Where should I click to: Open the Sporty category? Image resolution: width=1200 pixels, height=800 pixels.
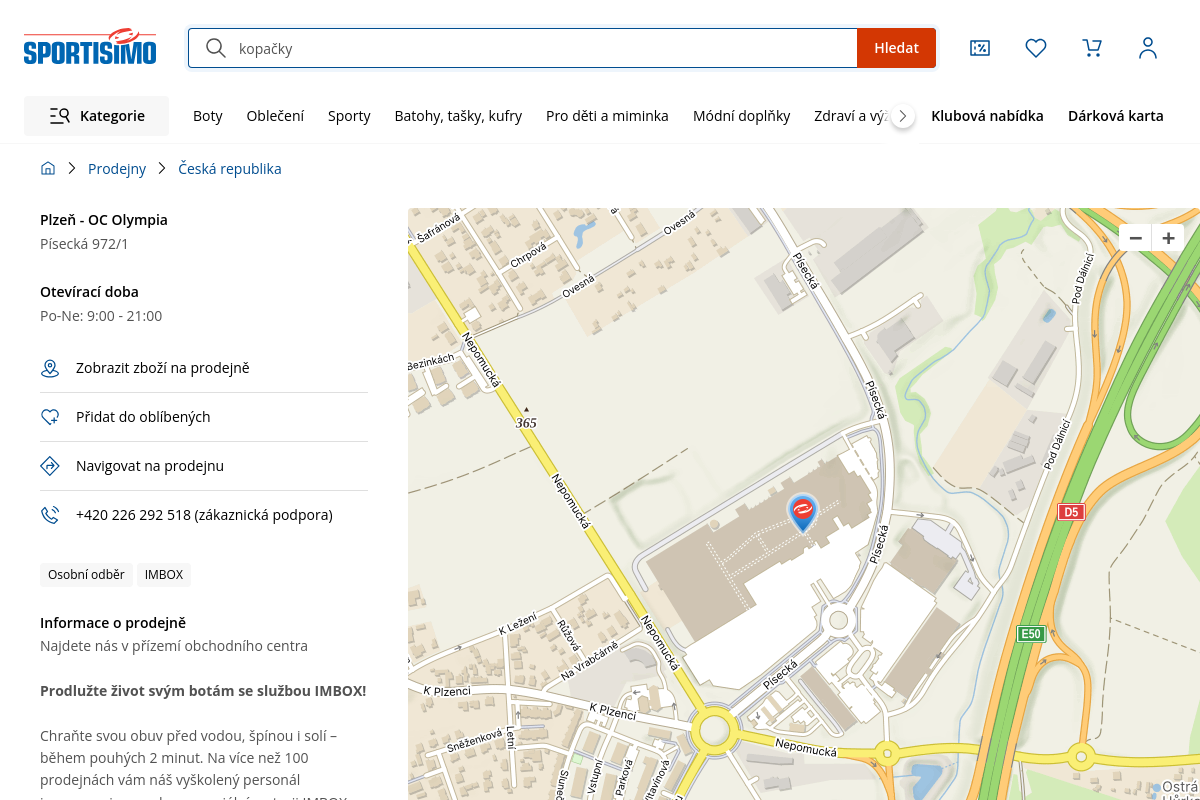349,116
